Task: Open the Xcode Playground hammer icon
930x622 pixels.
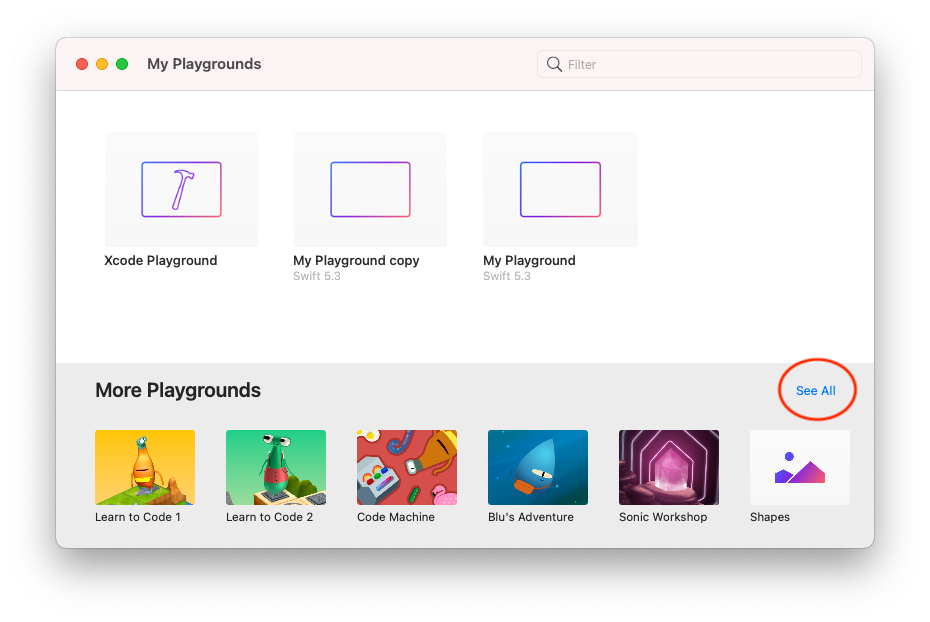Action: click(x=181, y=189)
